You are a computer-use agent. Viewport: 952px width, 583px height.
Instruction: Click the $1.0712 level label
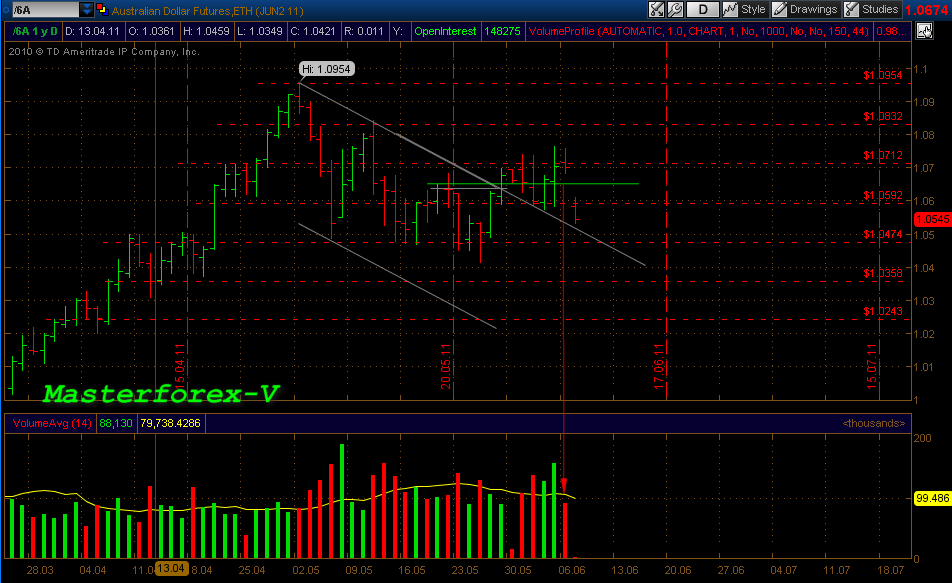coord(883,155)
